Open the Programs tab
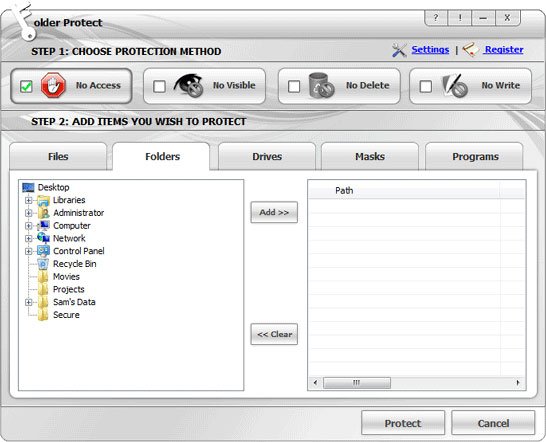Screen dimensions: 546x442 click(x=475, y=157)
